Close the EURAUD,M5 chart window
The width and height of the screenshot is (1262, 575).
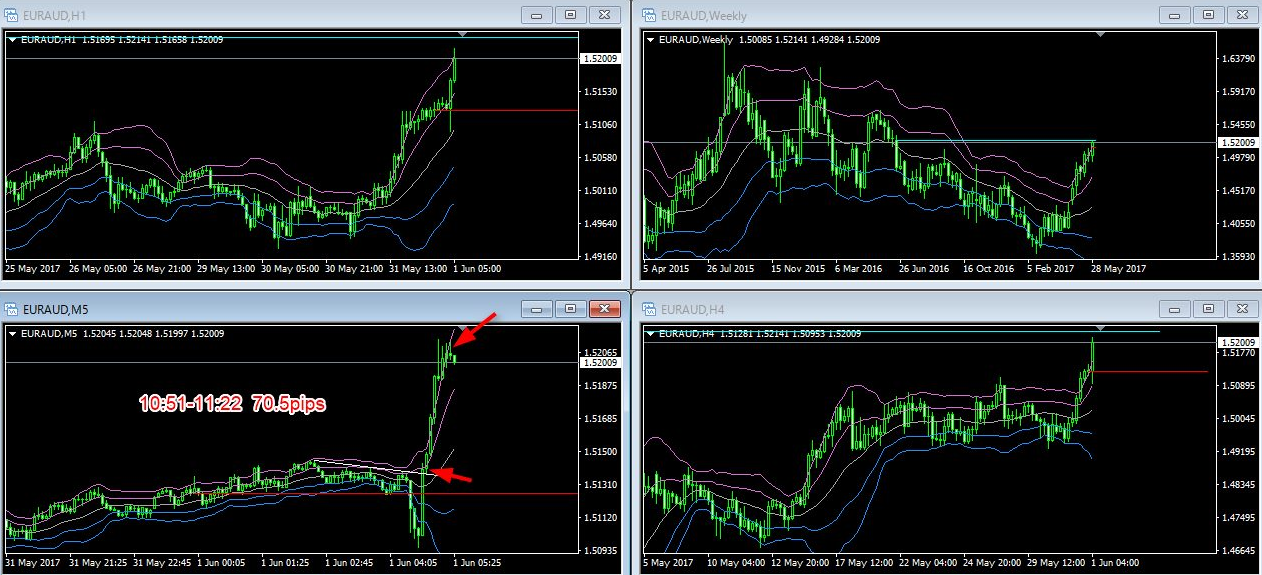(x=603, y=308)
